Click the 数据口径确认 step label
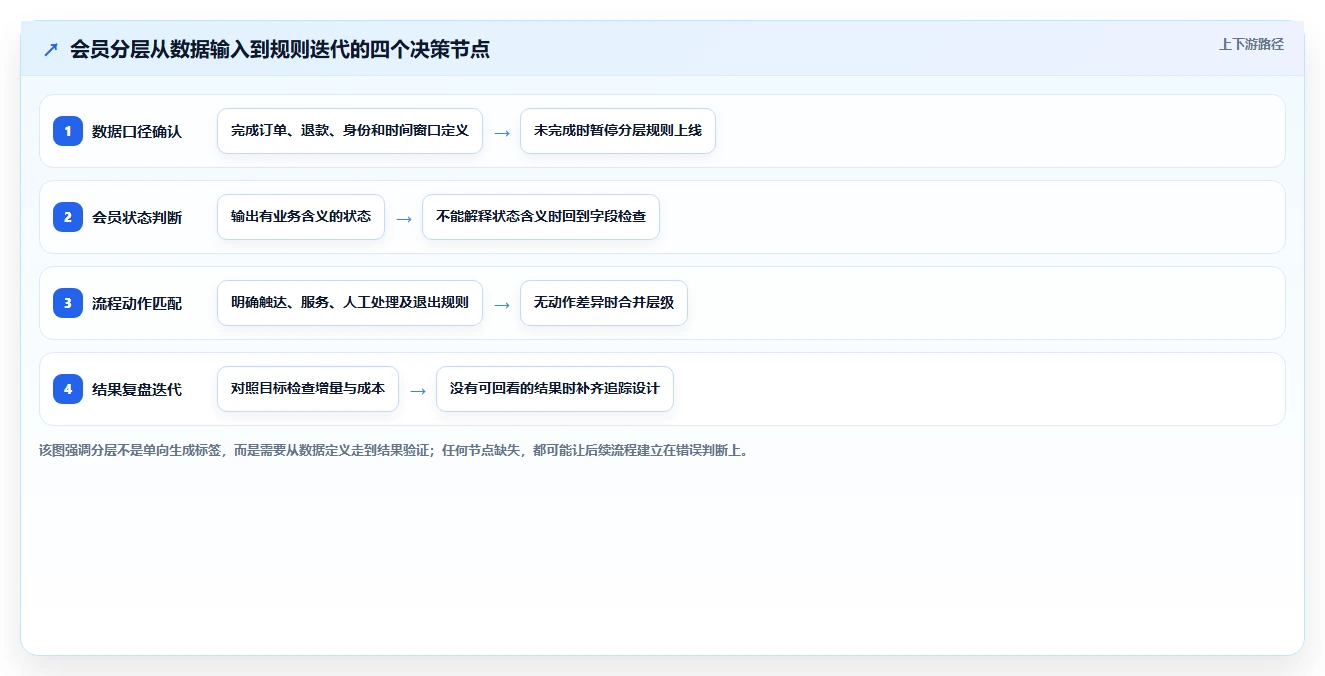The image size is (1325, 676). [137, 131]
